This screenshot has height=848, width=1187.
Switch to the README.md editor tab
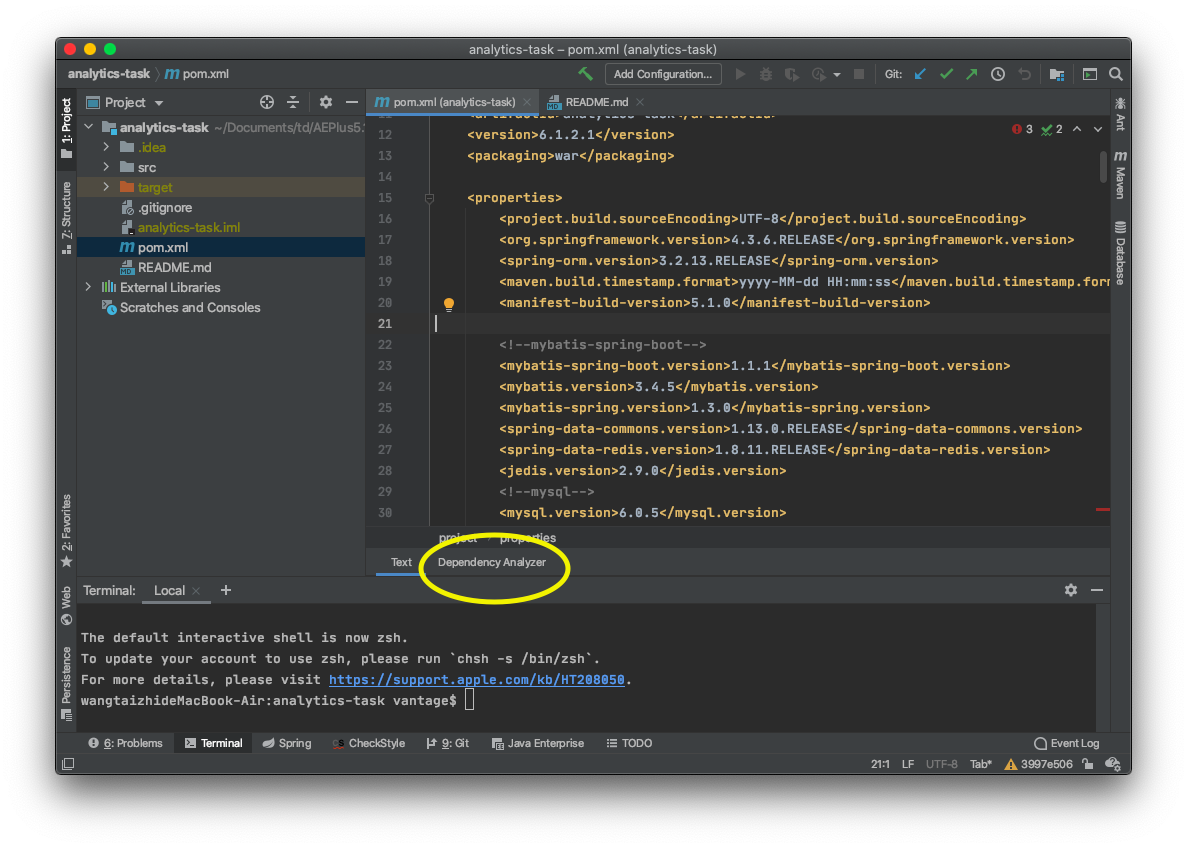pyautogui.click(x=596, y=101)
